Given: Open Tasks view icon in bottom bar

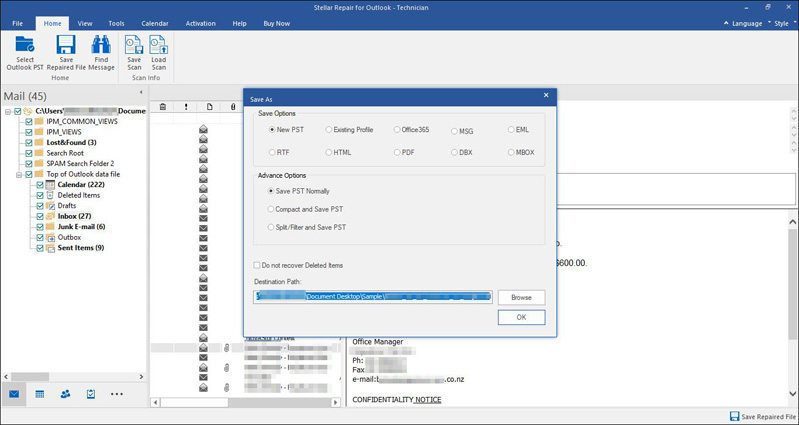Looking at the screenshot, I should pyautogui.click(x=91, y=394).
